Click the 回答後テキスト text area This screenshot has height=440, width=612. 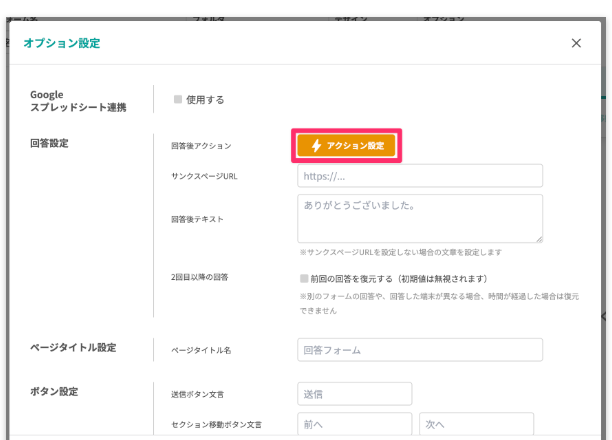click(x=420, y=219)
